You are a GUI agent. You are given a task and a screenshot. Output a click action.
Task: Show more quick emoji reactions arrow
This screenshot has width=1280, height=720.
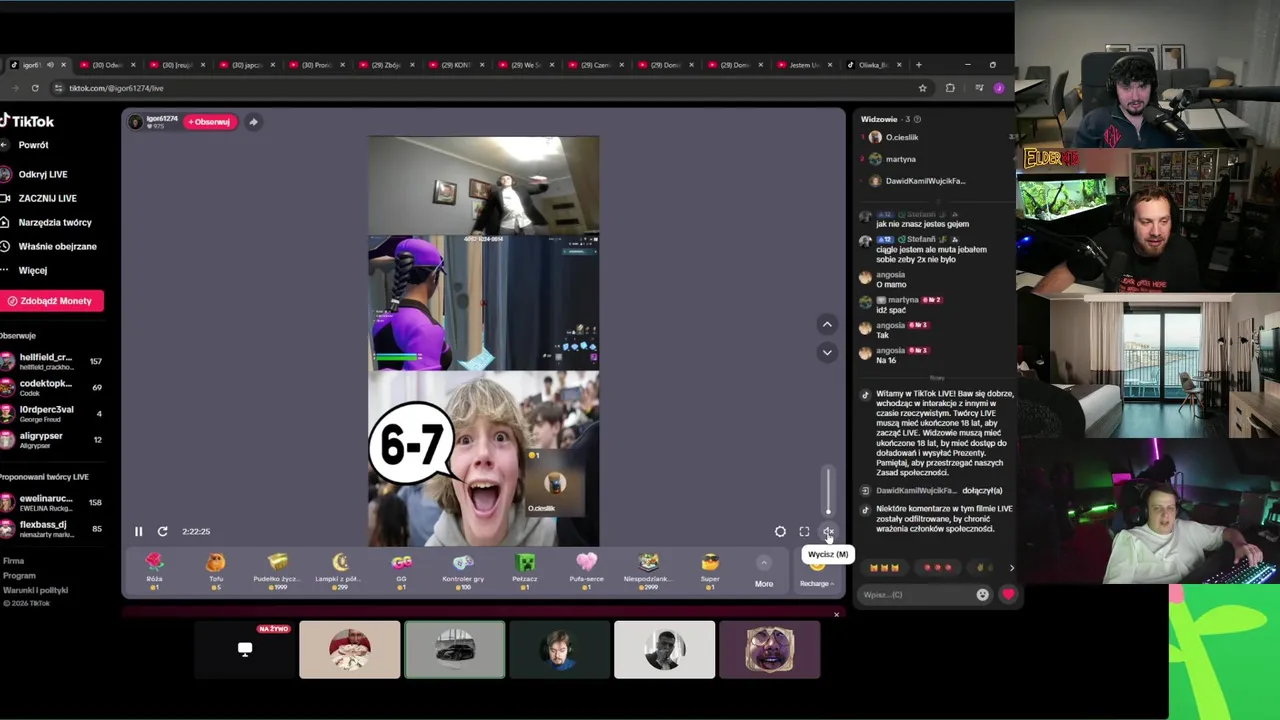pos(1011,568)
